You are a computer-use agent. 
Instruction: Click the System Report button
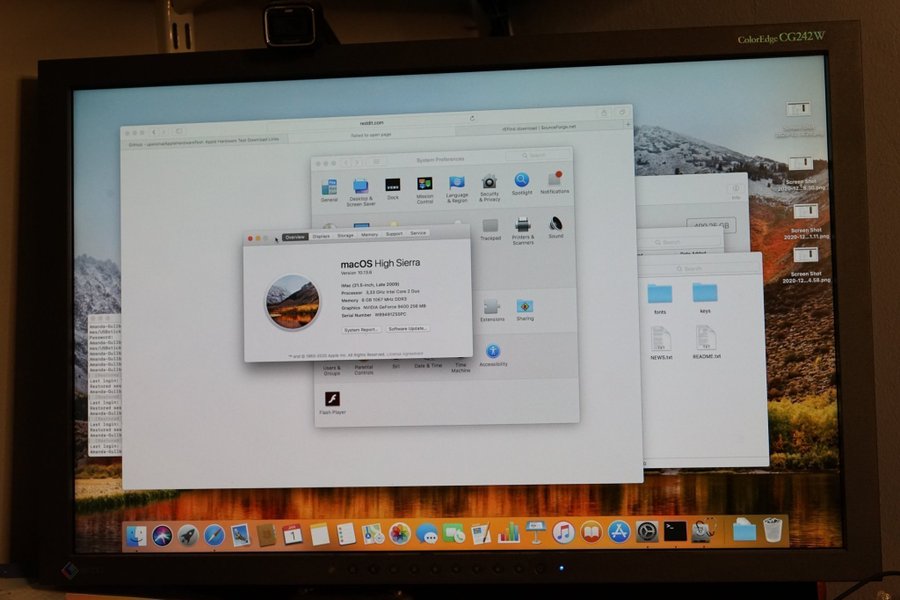point(361,330)
